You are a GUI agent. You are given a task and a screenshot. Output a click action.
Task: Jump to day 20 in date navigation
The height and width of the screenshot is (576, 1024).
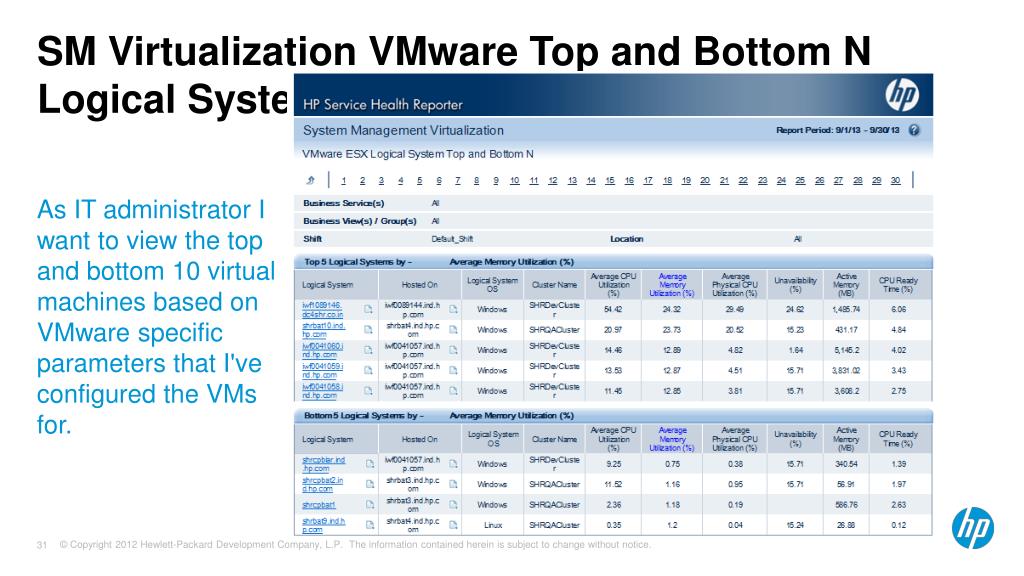(x=705, y=181)
